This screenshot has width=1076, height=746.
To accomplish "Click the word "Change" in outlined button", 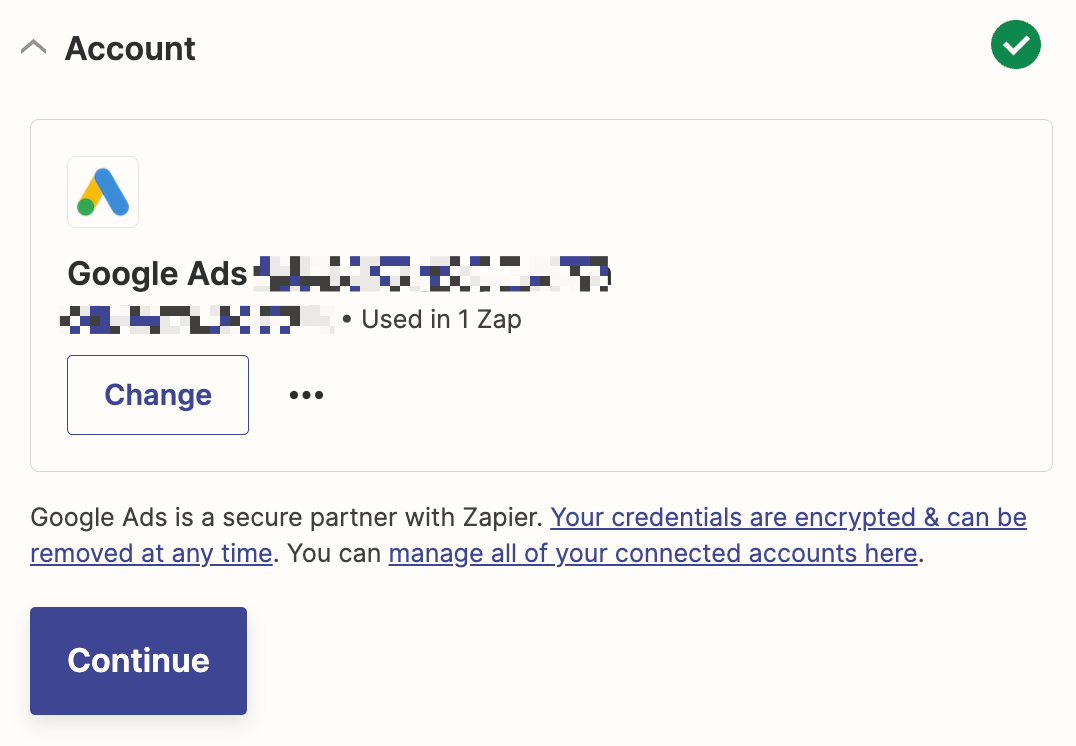I will point(158,395).
